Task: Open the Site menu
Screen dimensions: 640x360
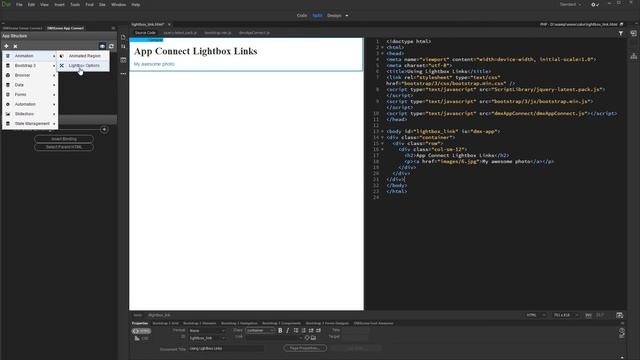Action: click(x=102, y=4)
